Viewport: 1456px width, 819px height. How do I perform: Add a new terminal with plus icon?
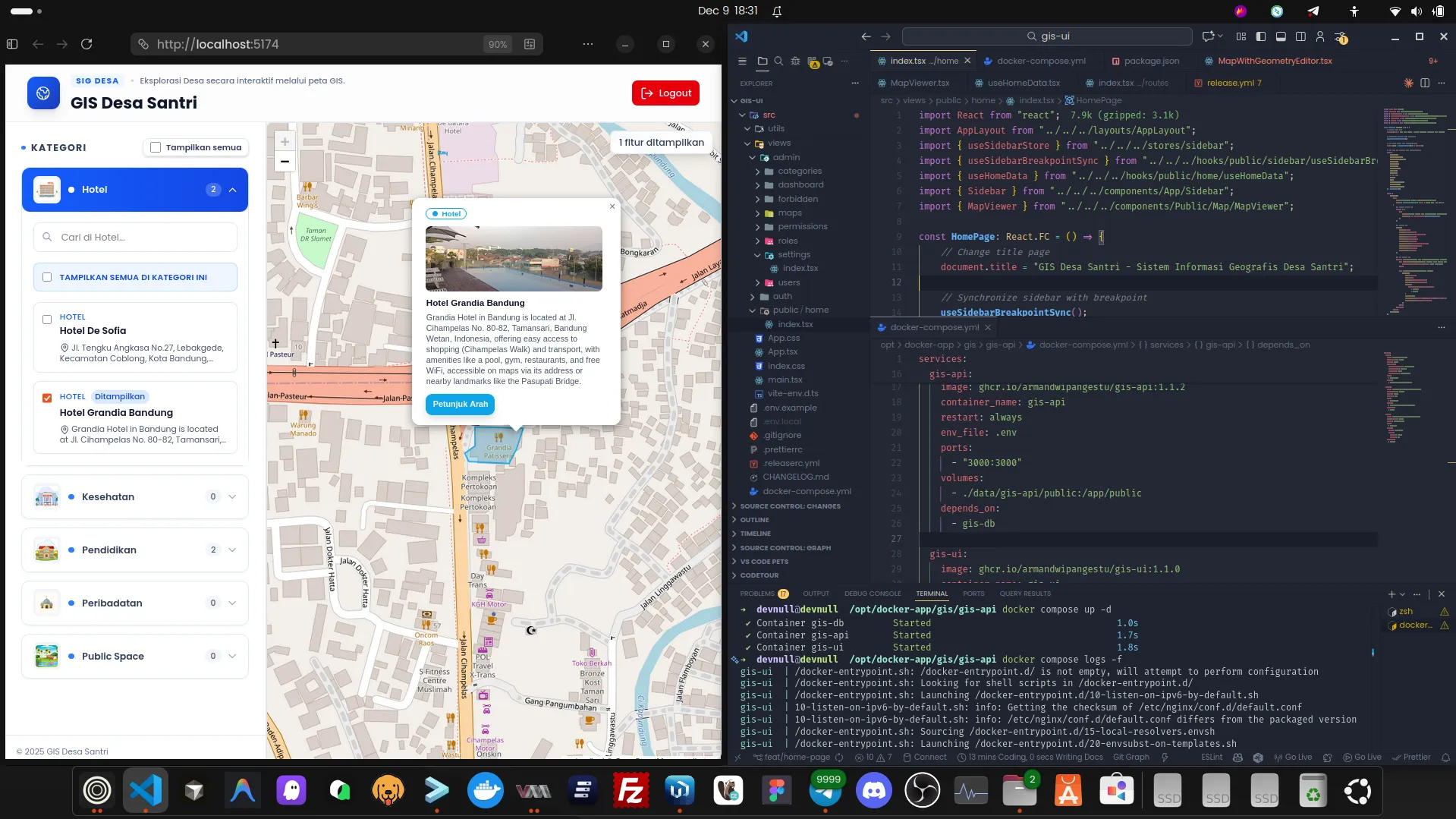click(1392, 594)
